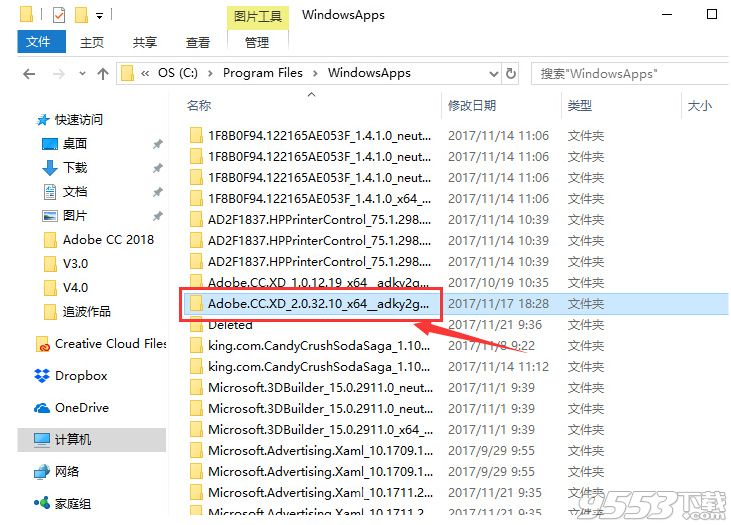Toggle the pin icon next to 下载
Image resolution: width=731 pixels, height=525 pixels.
click(x=158, y=168)
